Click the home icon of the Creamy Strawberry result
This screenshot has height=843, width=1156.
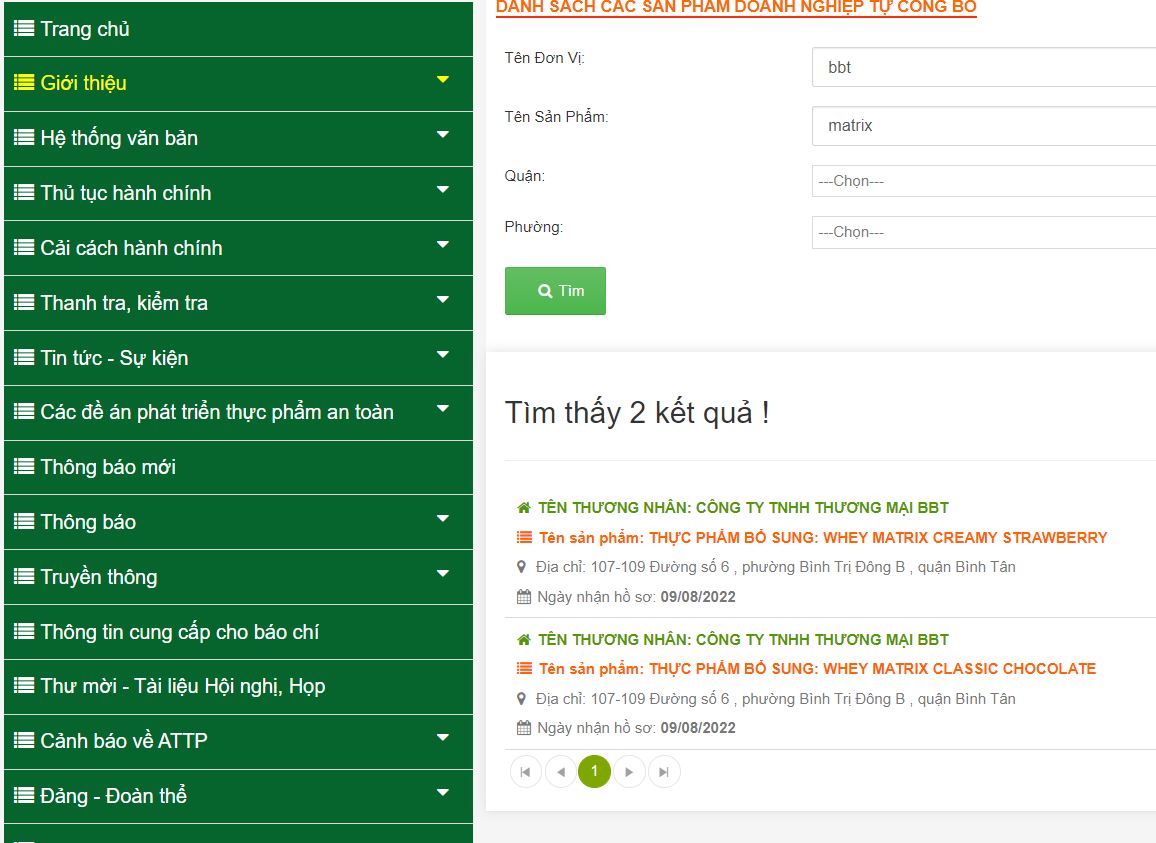click(x=523, y=507)
